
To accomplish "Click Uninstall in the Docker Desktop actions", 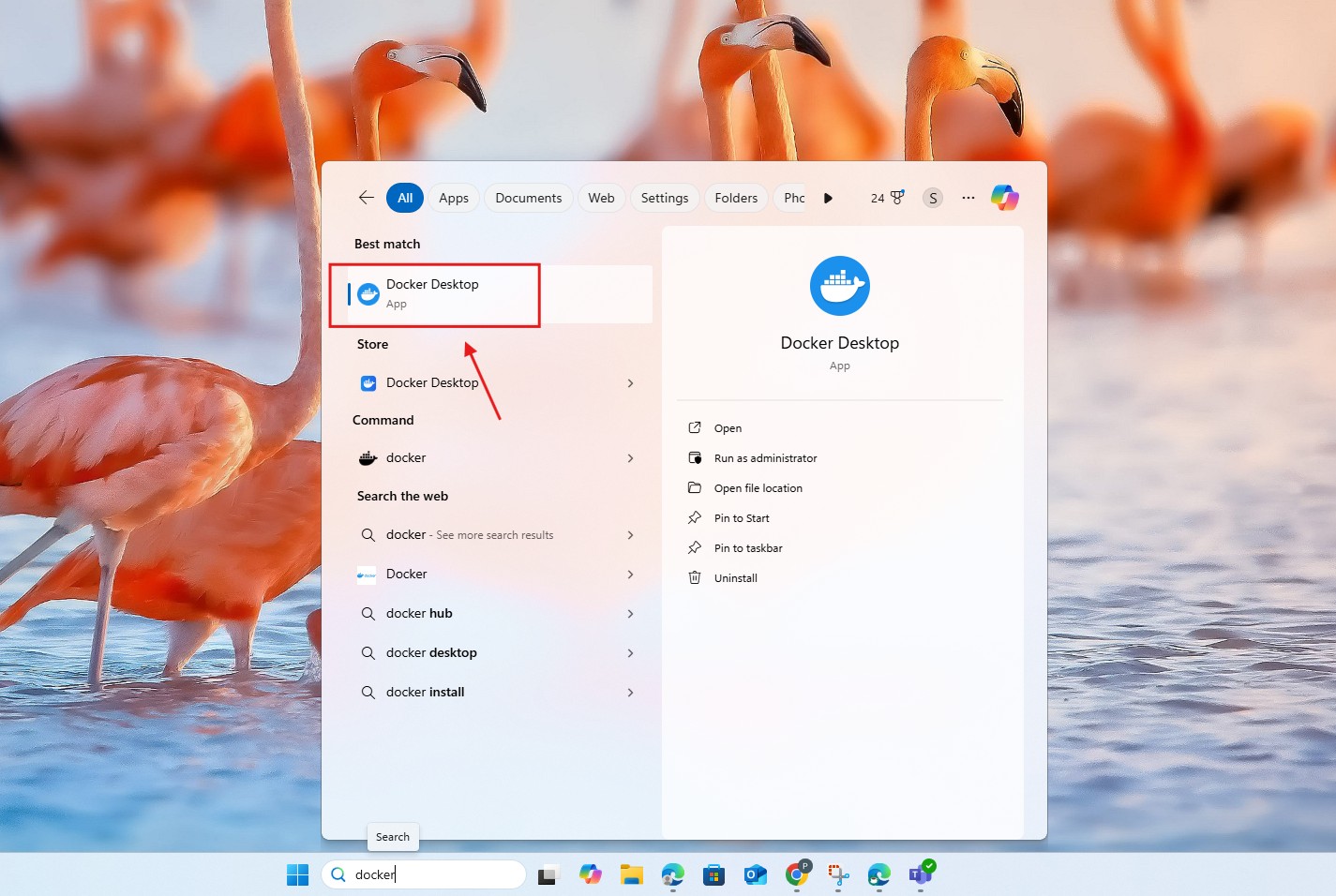I will (735, 578).
